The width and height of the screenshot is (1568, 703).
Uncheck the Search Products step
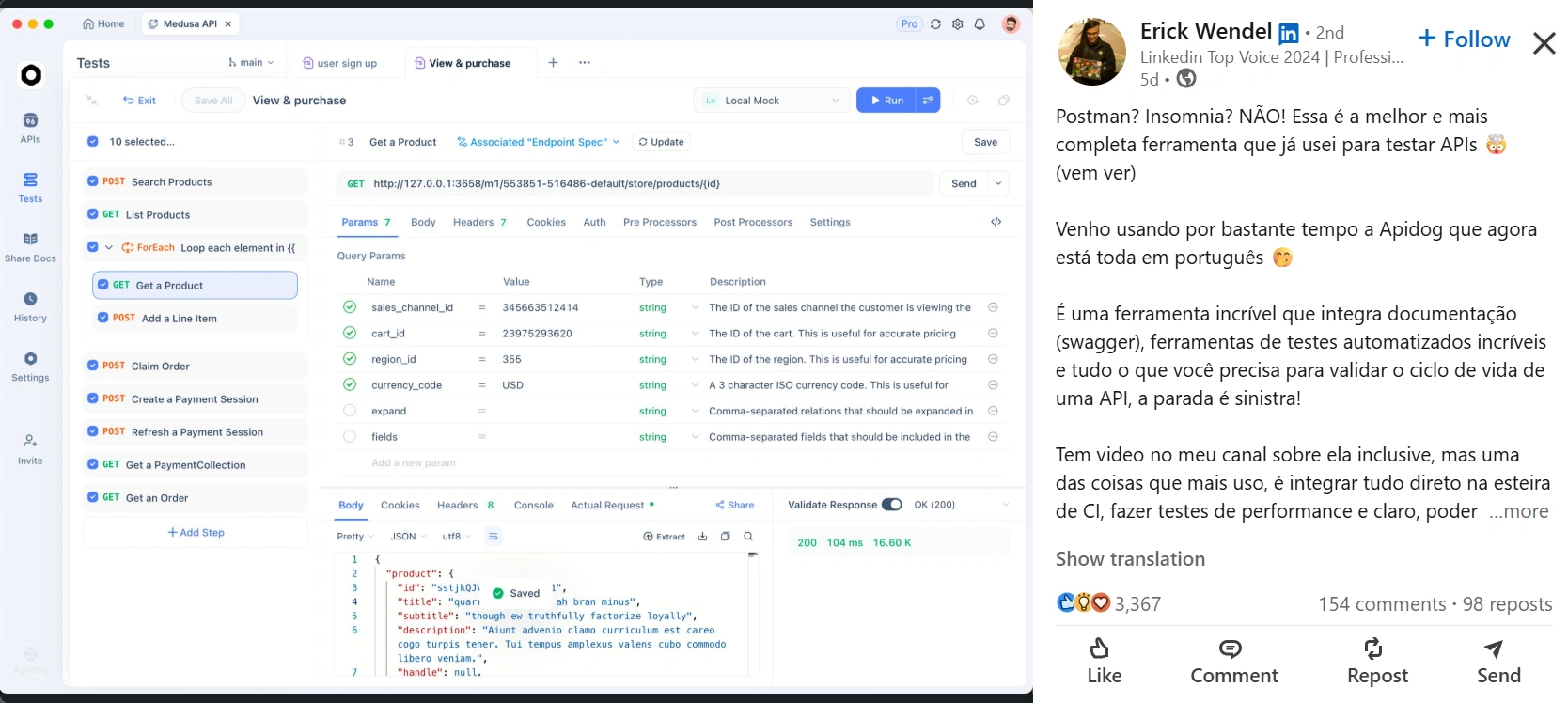pyautogui.click(x=92, y=181)
